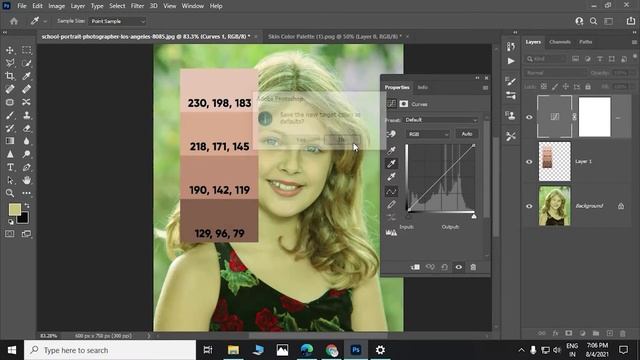
Task: Click the Share icon in top right
Action: coord(631,21)
